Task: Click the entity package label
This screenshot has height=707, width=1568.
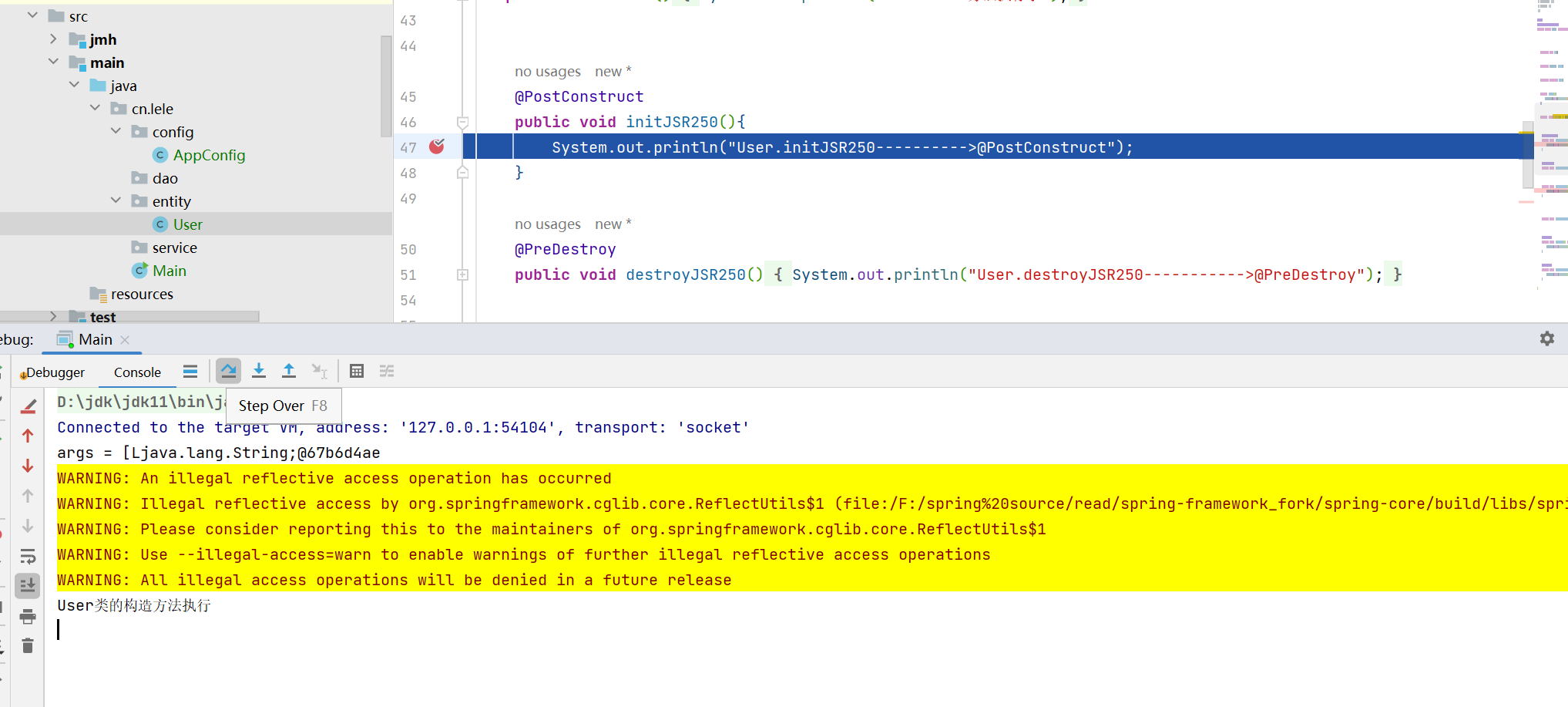Action: pos(171,201)
